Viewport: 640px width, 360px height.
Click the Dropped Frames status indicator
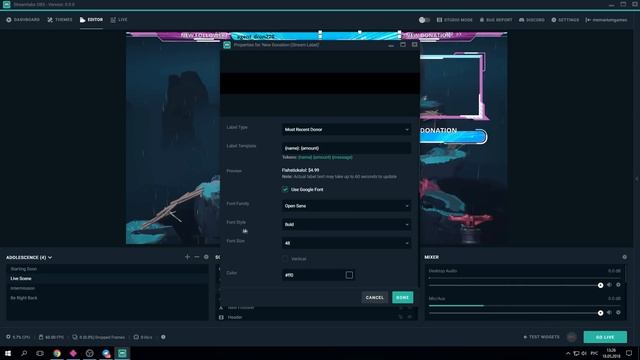(98, 337)
